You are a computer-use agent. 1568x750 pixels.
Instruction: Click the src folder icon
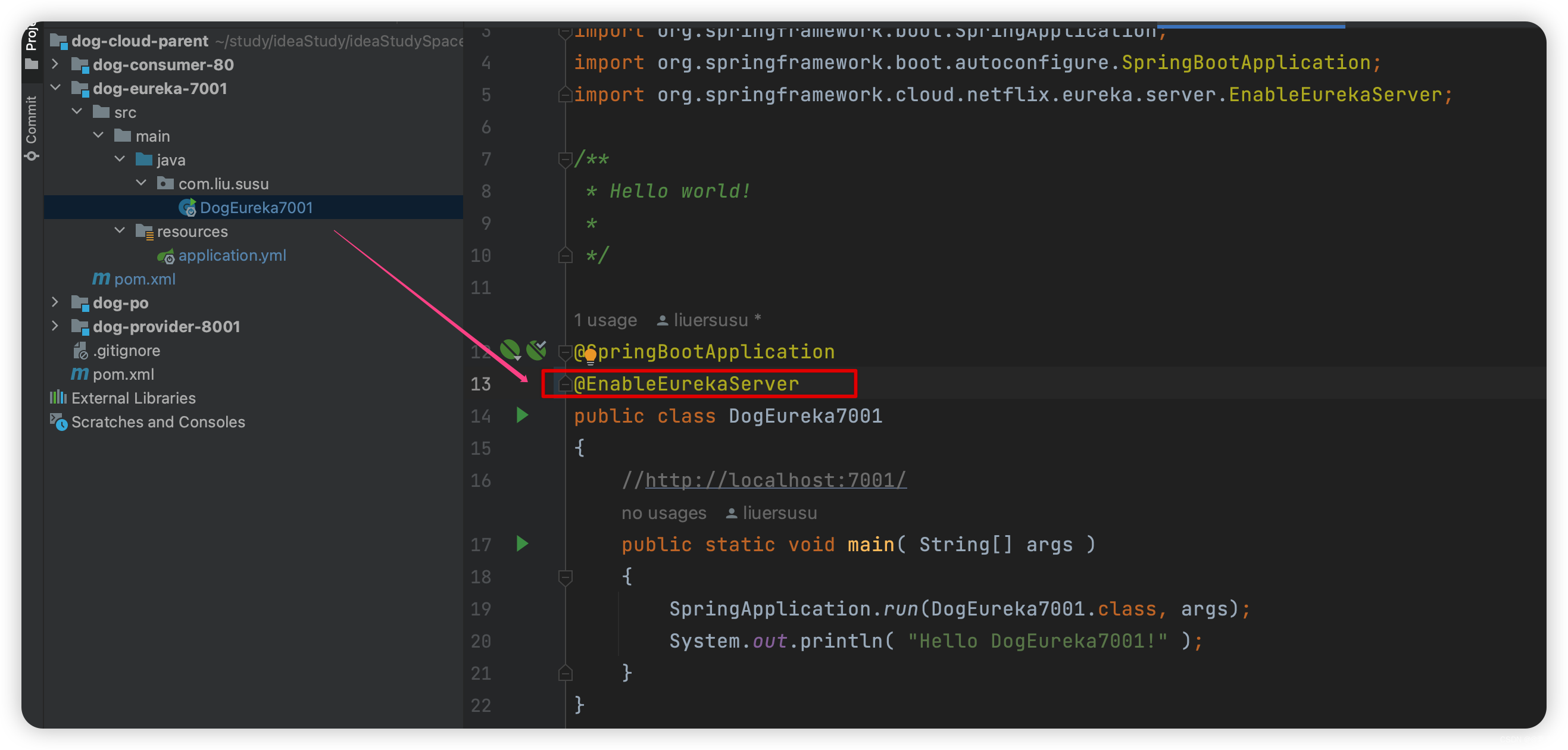point(101,111)
